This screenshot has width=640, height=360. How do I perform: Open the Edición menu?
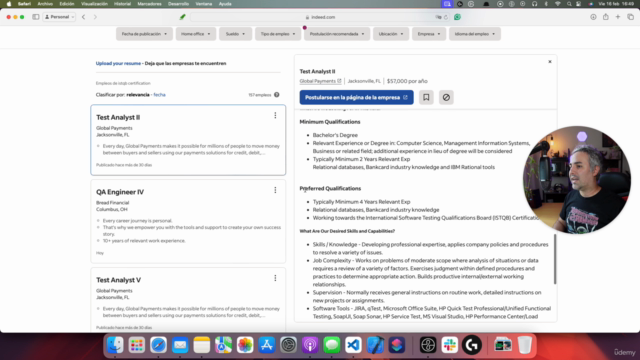(67, 4)
